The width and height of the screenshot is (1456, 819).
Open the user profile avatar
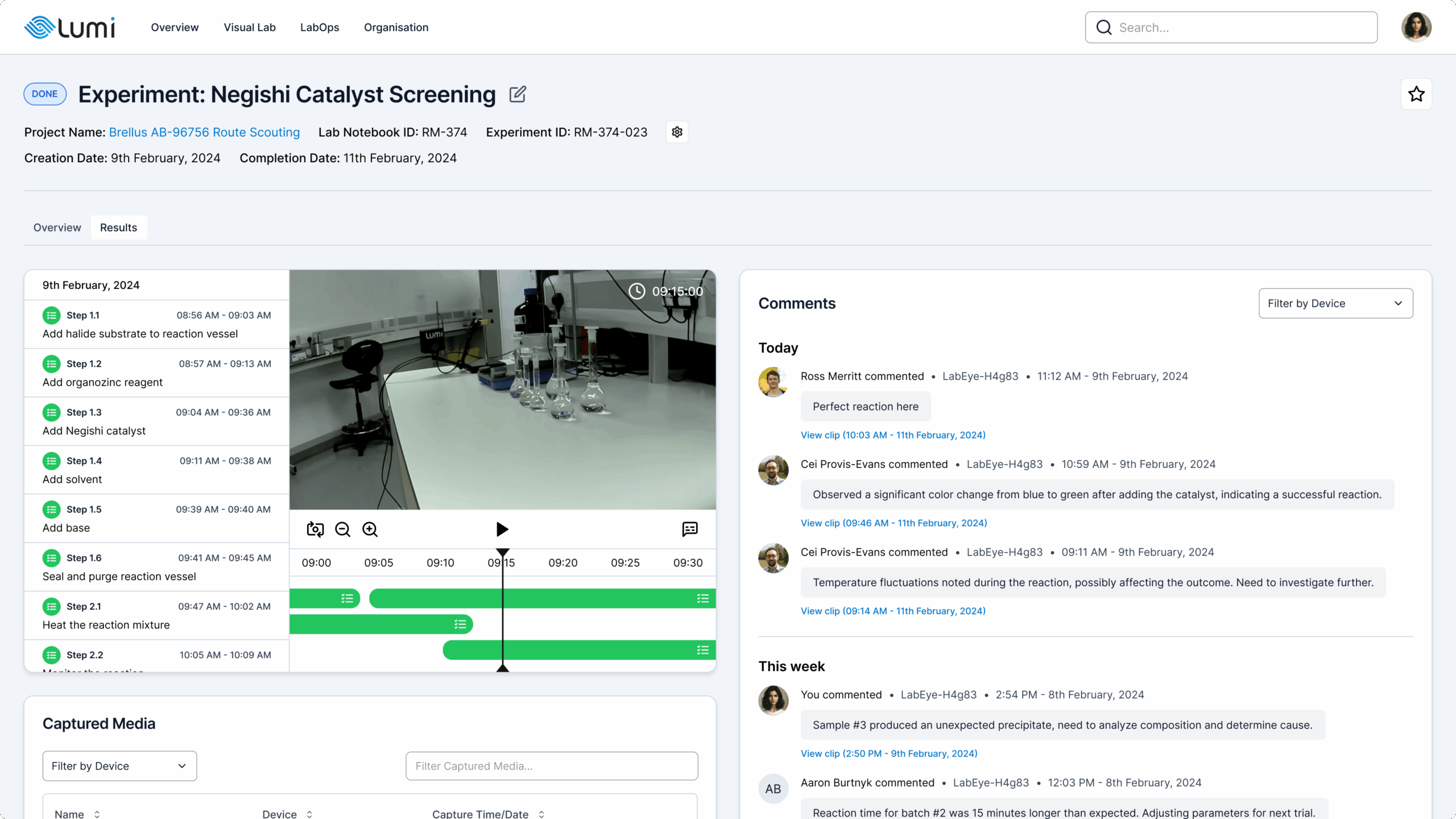[x=1416, y=27]
